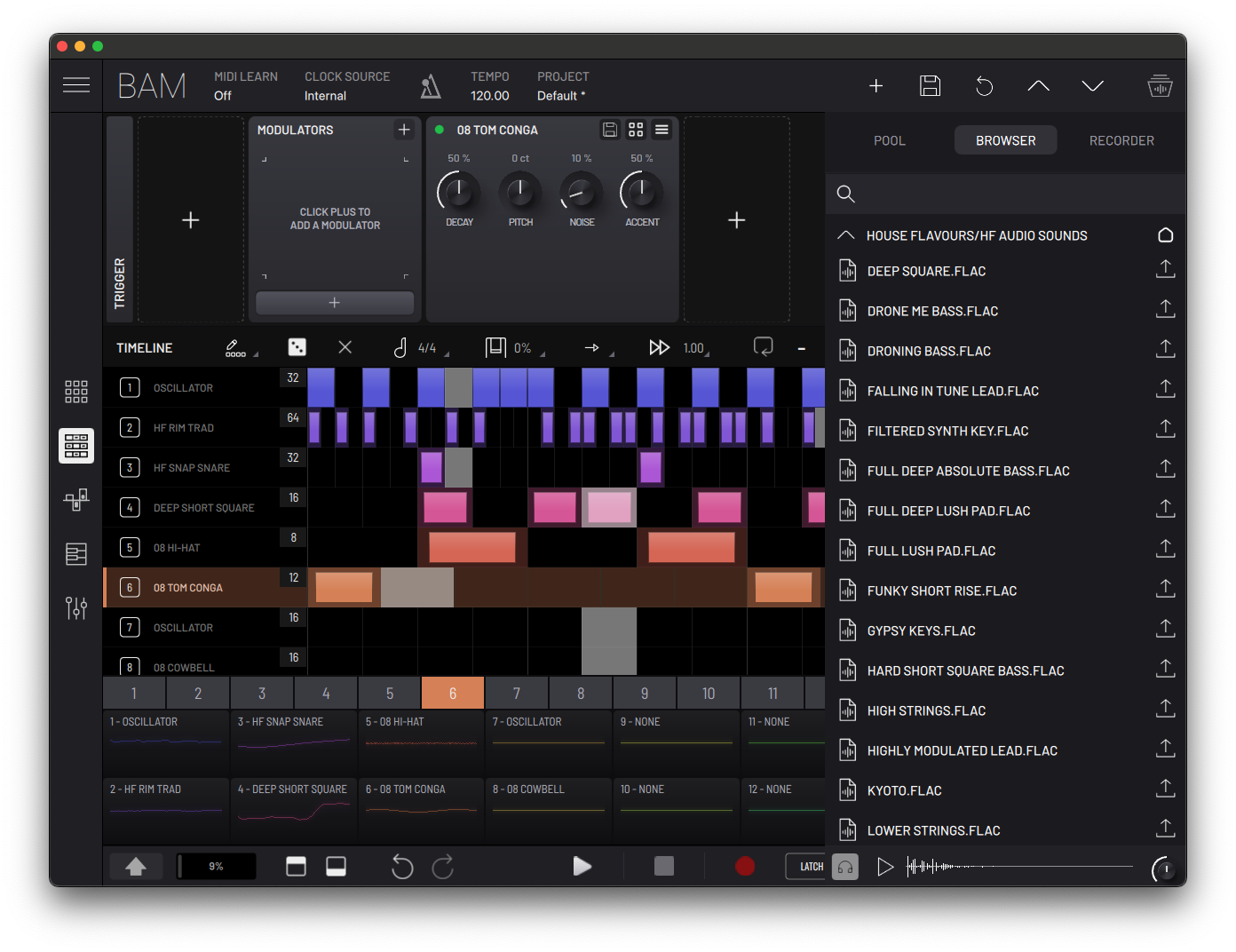
Task: Open the hamburger menu at top left
Action: click(76, 85)
